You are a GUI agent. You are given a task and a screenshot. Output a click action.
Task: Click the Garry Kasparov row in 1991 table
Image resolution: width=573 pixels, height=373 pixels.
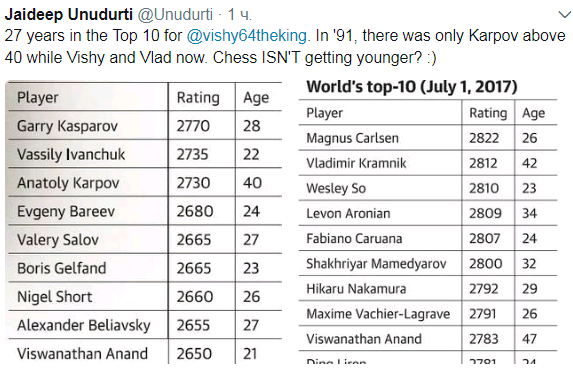click(x=145, y=125)
